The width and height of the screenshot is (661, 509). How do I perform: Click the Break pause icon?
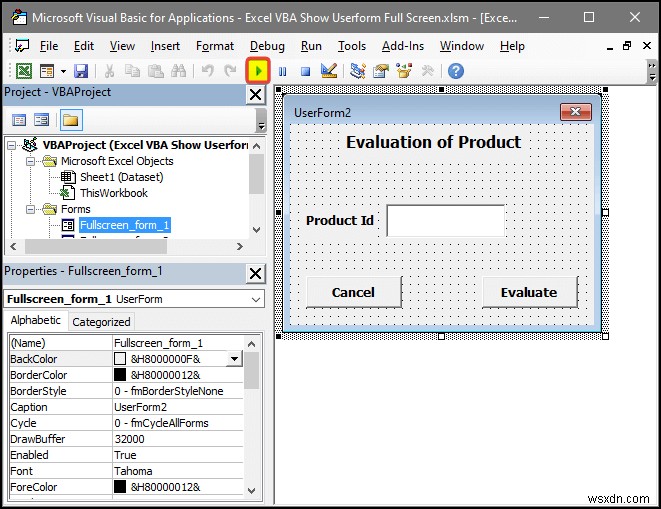(x=282, y=71)
